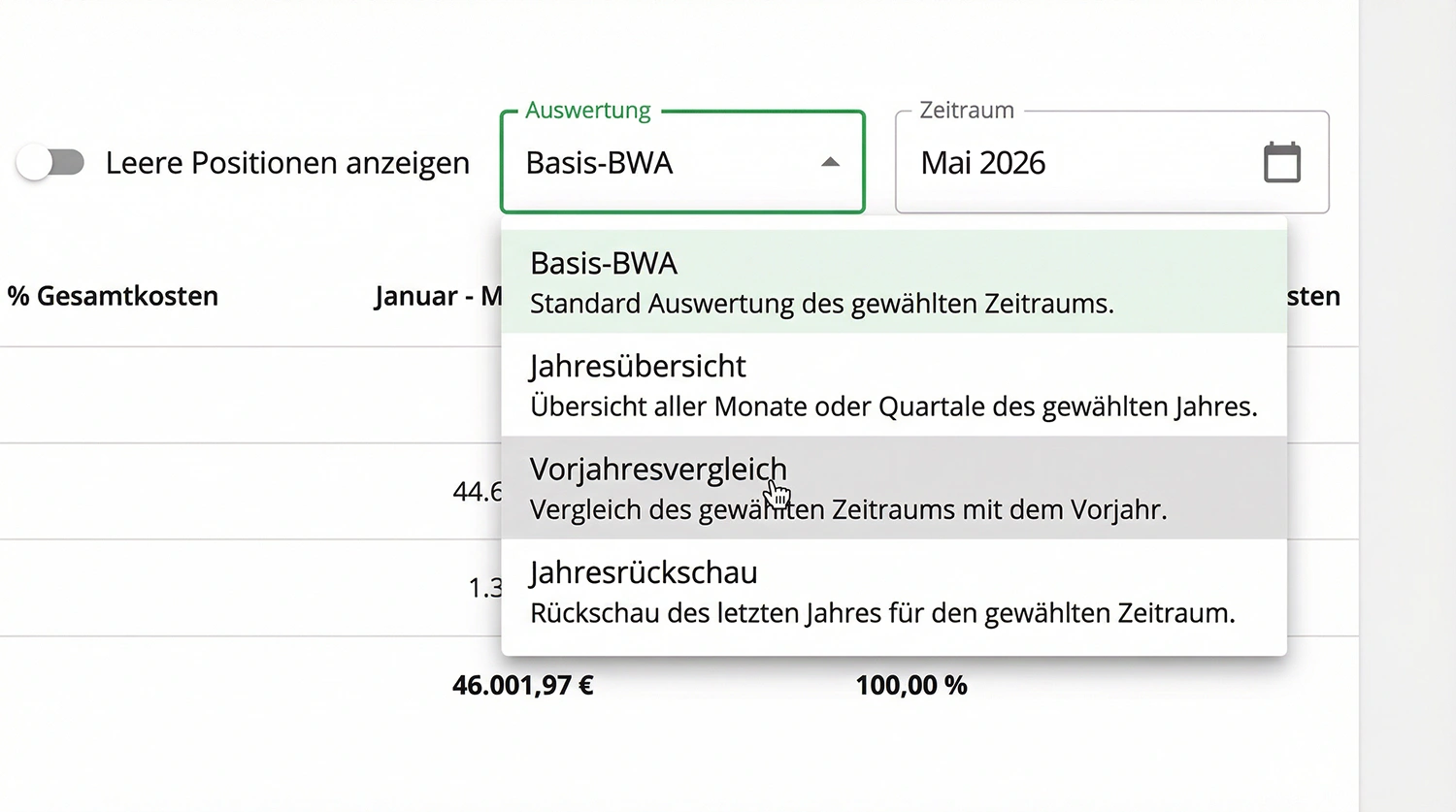Click the total amount 46.001,97 €

pos(522,685)
